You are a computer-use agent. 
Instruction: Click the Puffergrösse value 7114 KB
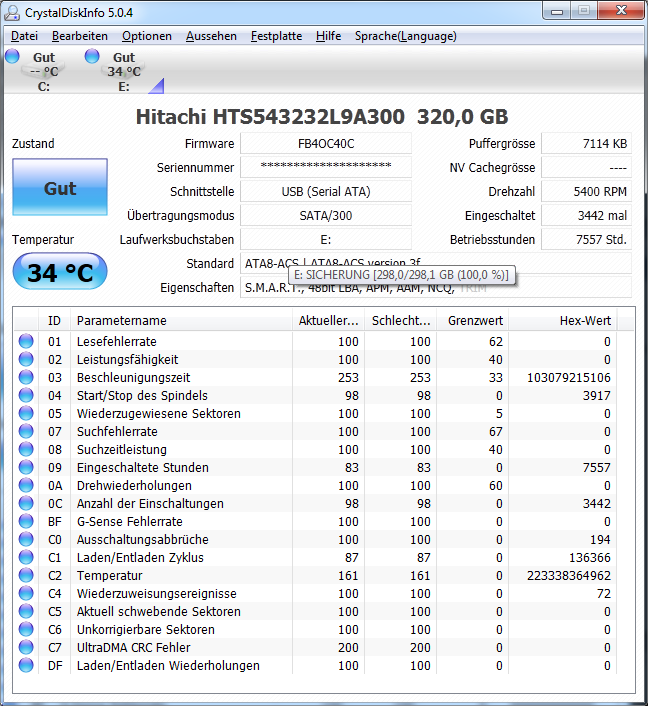click(x=586, y=144)
